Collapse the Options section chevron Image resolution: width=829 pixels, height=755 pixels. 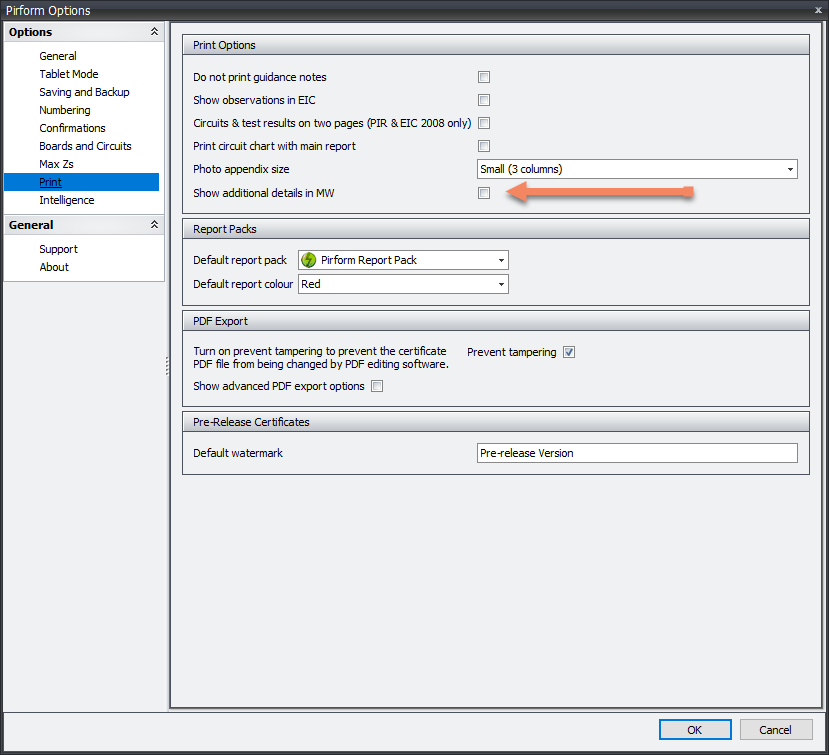(x=154, y=32)
